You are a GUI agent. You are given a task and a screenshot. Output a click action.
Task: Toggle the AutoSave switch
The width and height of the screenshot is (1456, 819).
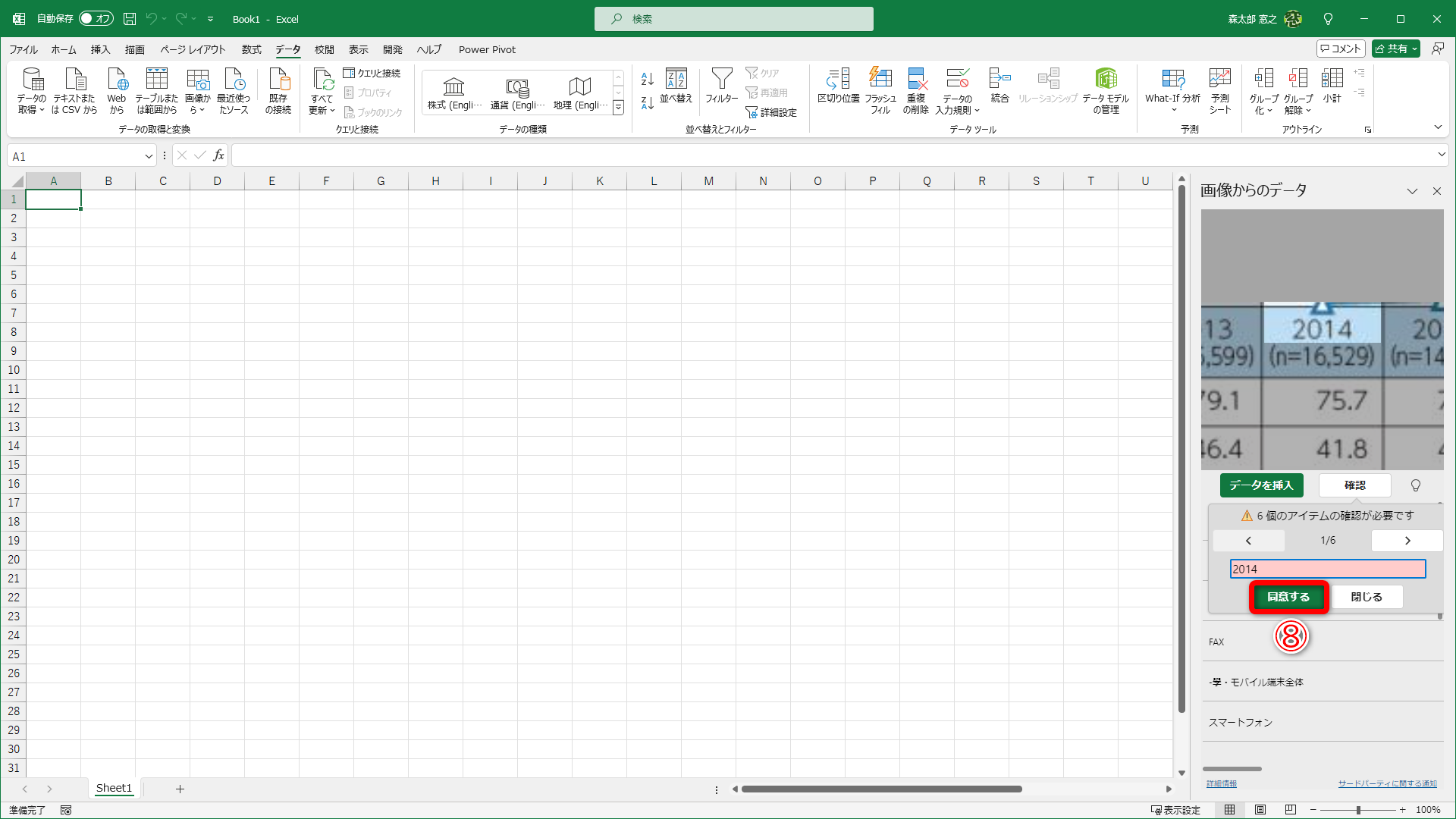(x=96, y=18)
